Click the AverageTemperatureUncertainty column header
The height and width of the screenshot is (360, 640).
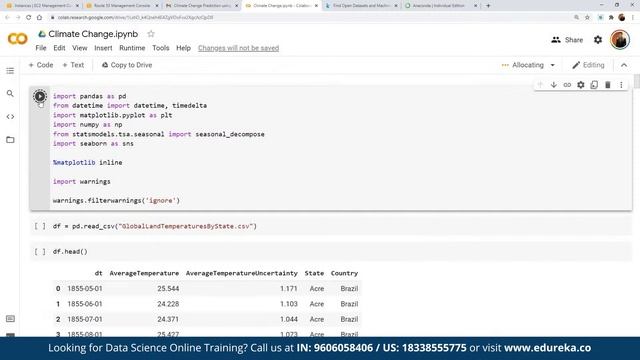pos(242,273)
